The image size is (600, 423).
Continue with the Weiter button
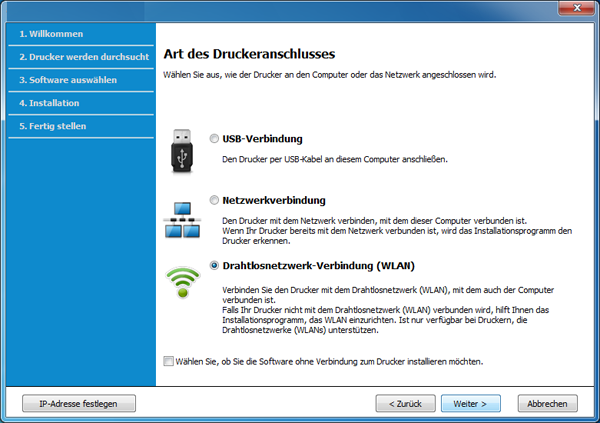tap(471, 403)
